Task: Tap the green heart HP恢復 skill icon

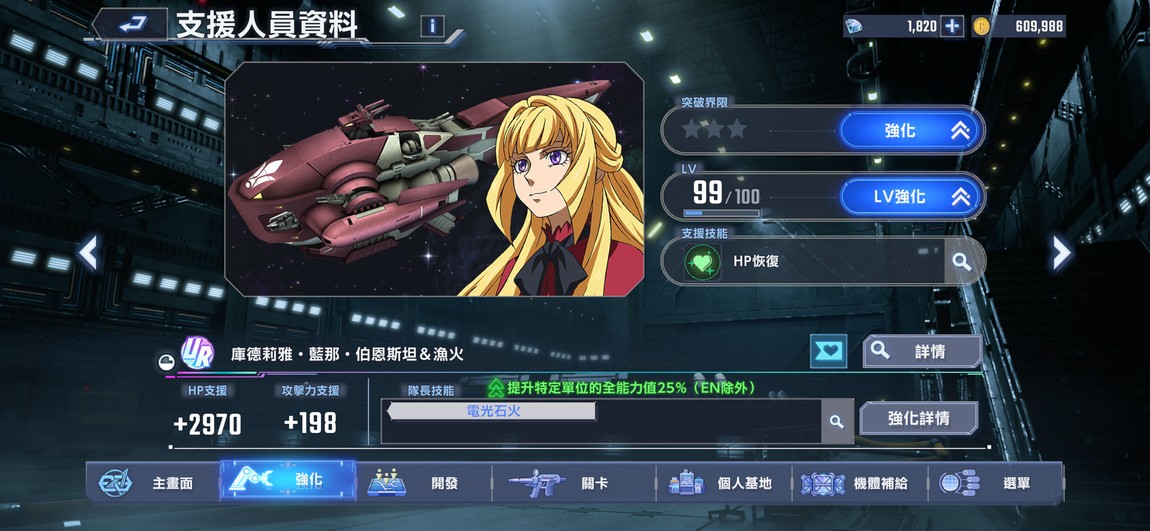Action: coord(702,261)
